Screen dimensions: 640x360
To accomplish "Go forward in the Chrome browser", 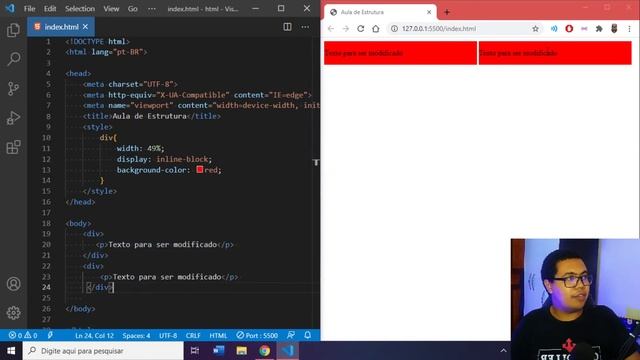I will (x=346, y=29).
